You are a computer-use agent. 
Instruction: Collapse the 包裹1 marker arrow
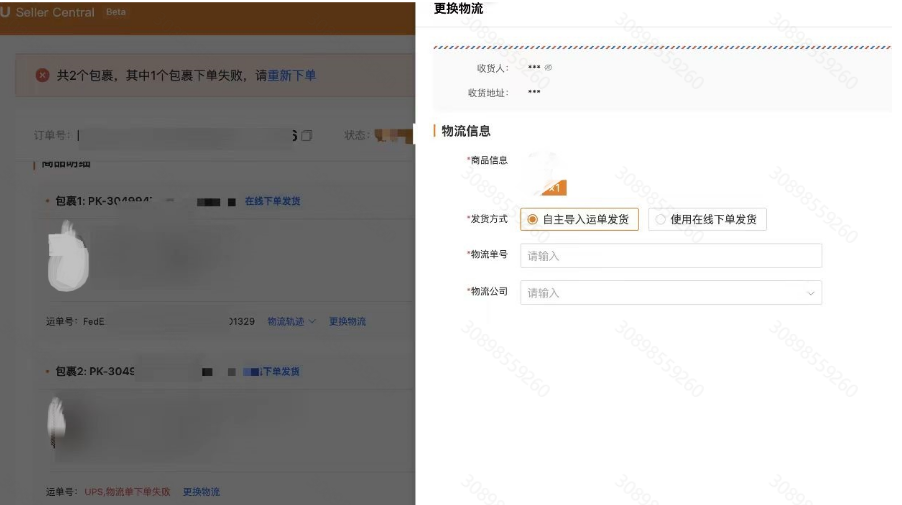[x=47, y=201]
